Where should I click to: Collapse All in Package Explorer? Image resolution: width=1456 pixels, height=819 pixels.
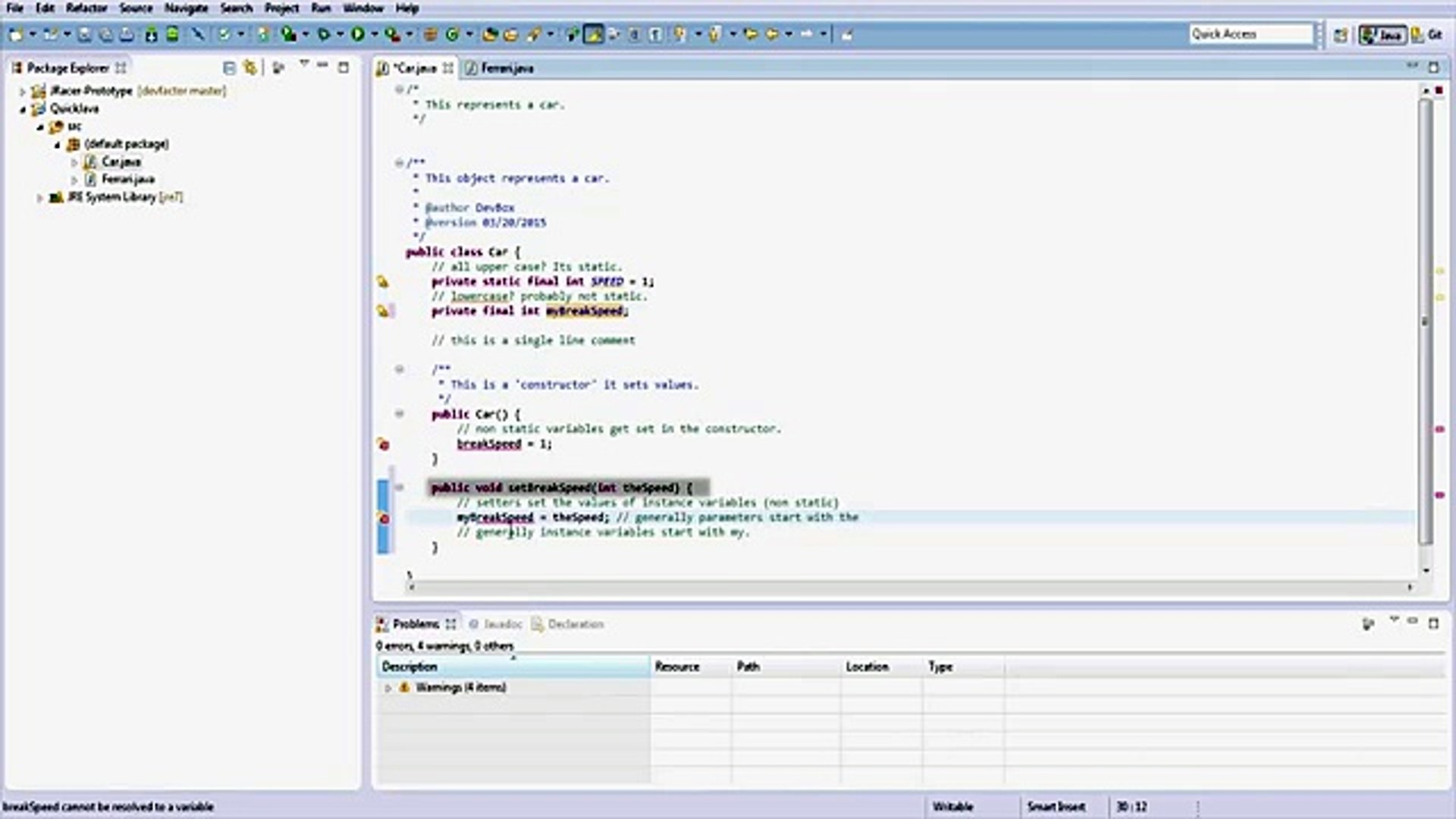pos(229,68)
